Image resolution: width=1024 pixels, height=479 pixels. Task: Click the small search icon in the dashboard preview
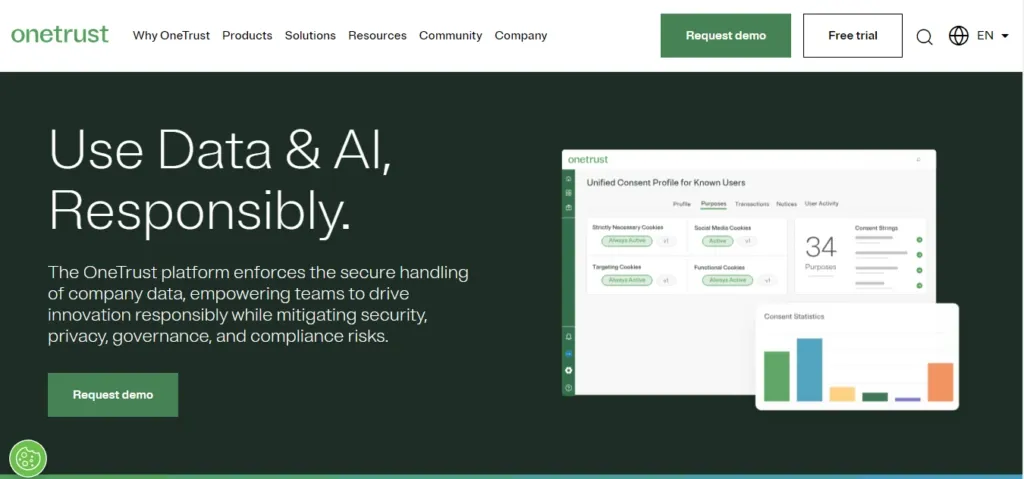(x=918, y=159)
